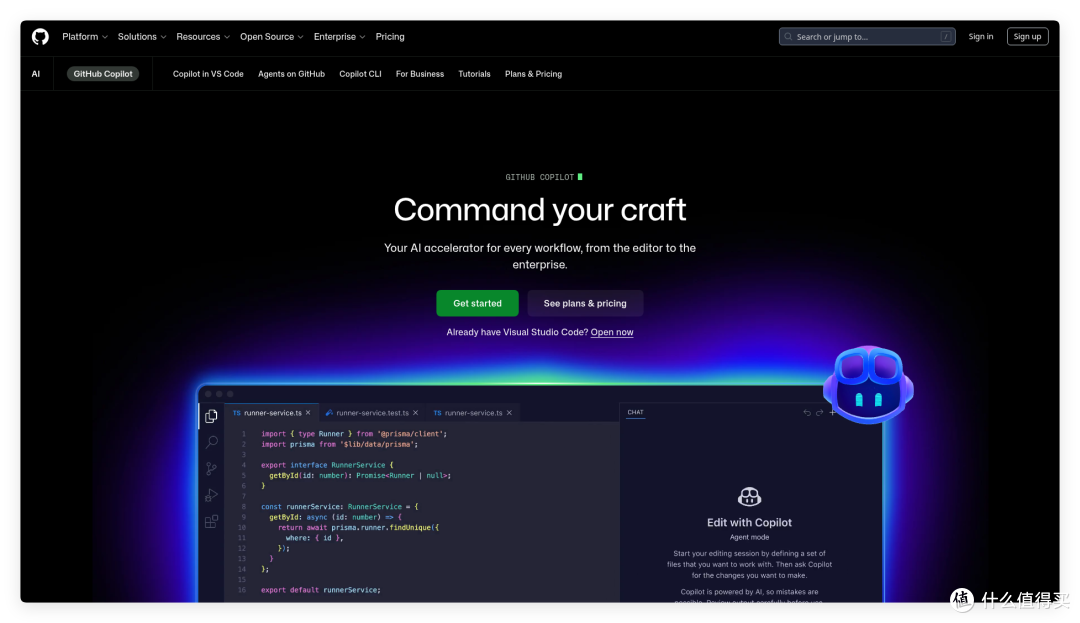1080x623 pixels.
Task: Focus the Search or jump to field
Action: pos(867,36)
